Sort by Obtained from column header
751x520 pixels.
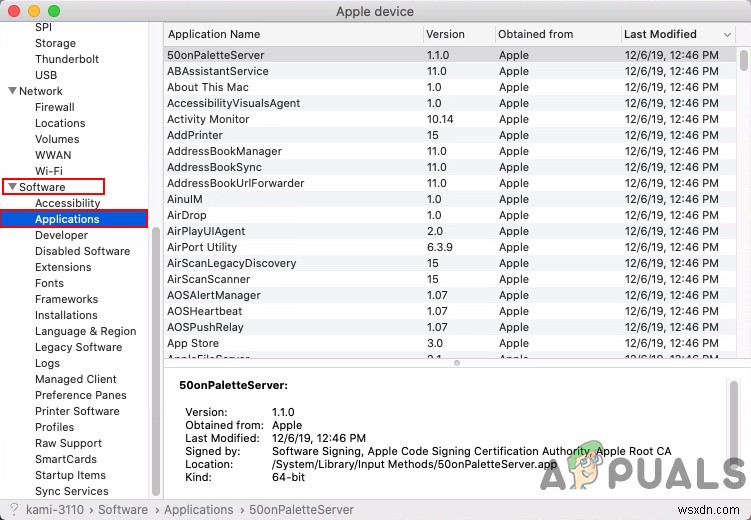(x=558, y=34)
